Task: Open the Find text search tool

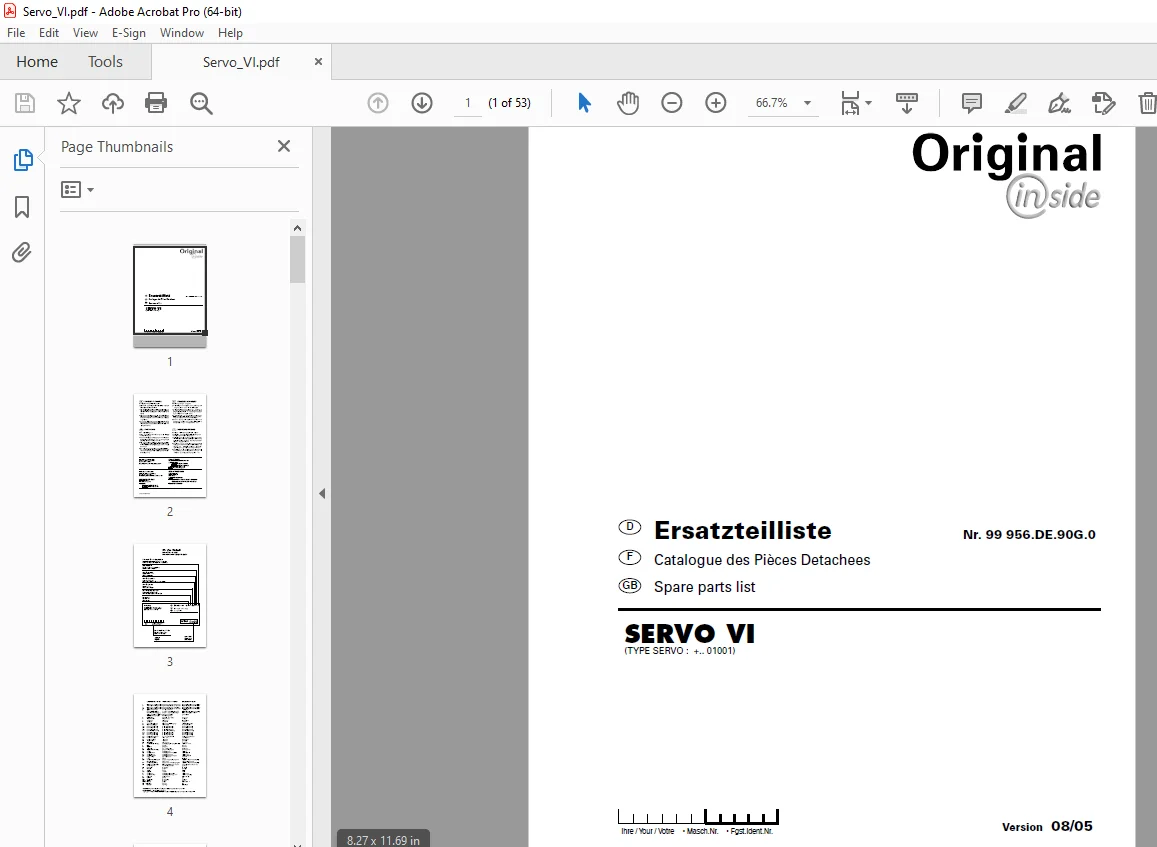Action: click(x=201, y=103)
